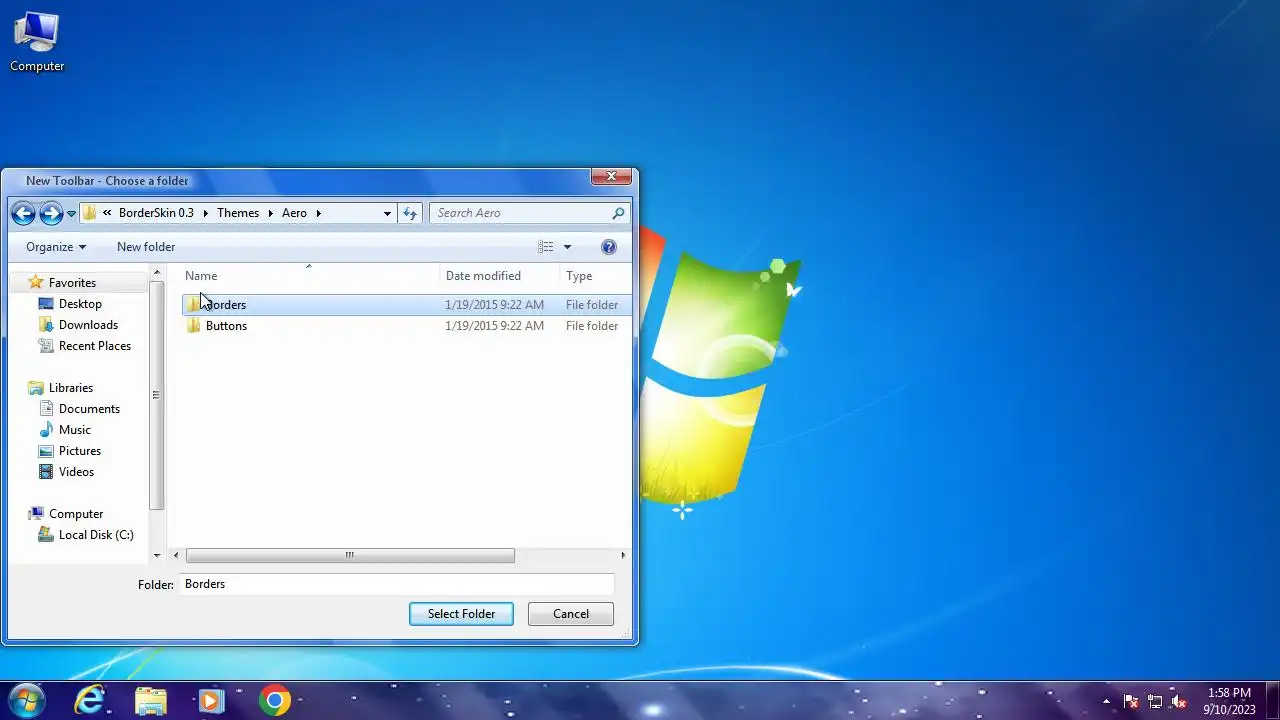
Task: Select Themes in the address path
Action: pos(238,213)
